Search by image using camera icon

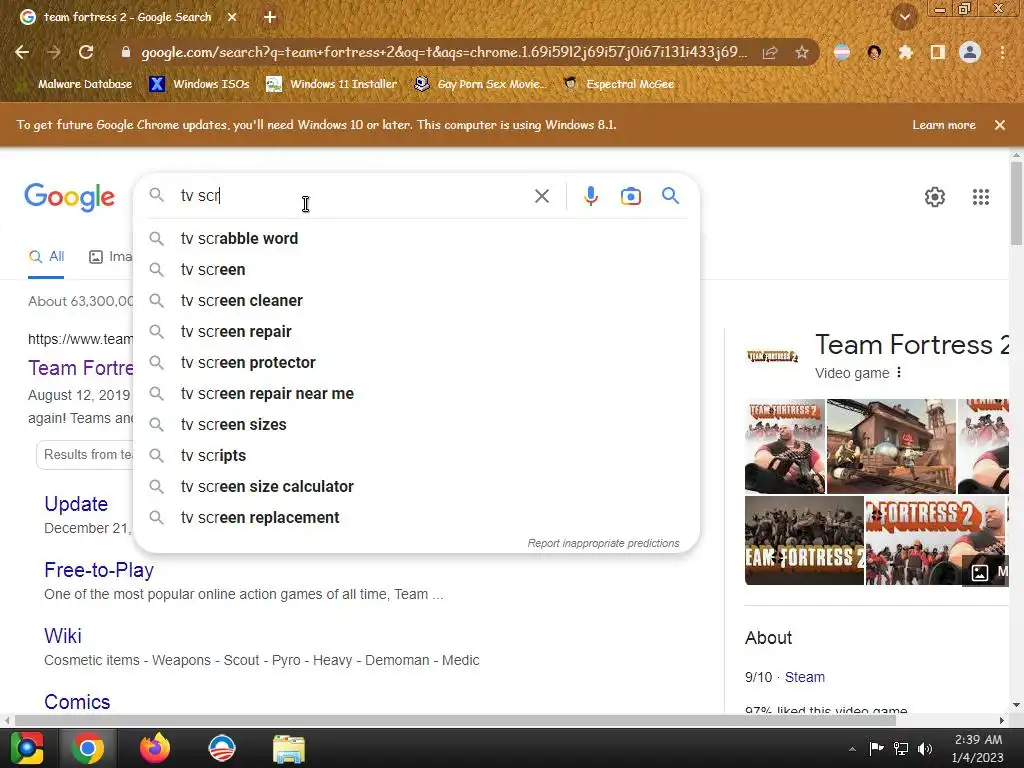[x=631, y=196]
